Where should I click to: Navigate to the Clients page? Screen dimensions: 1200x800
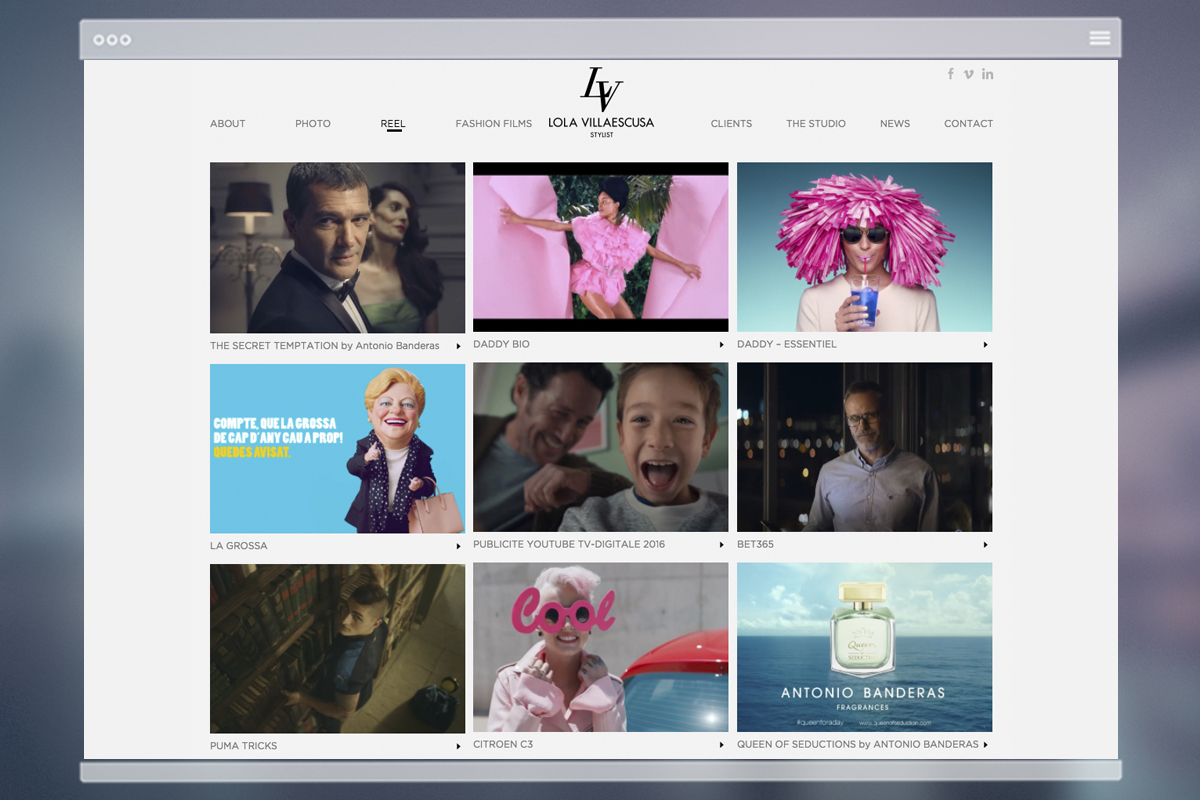pos(731,124)
